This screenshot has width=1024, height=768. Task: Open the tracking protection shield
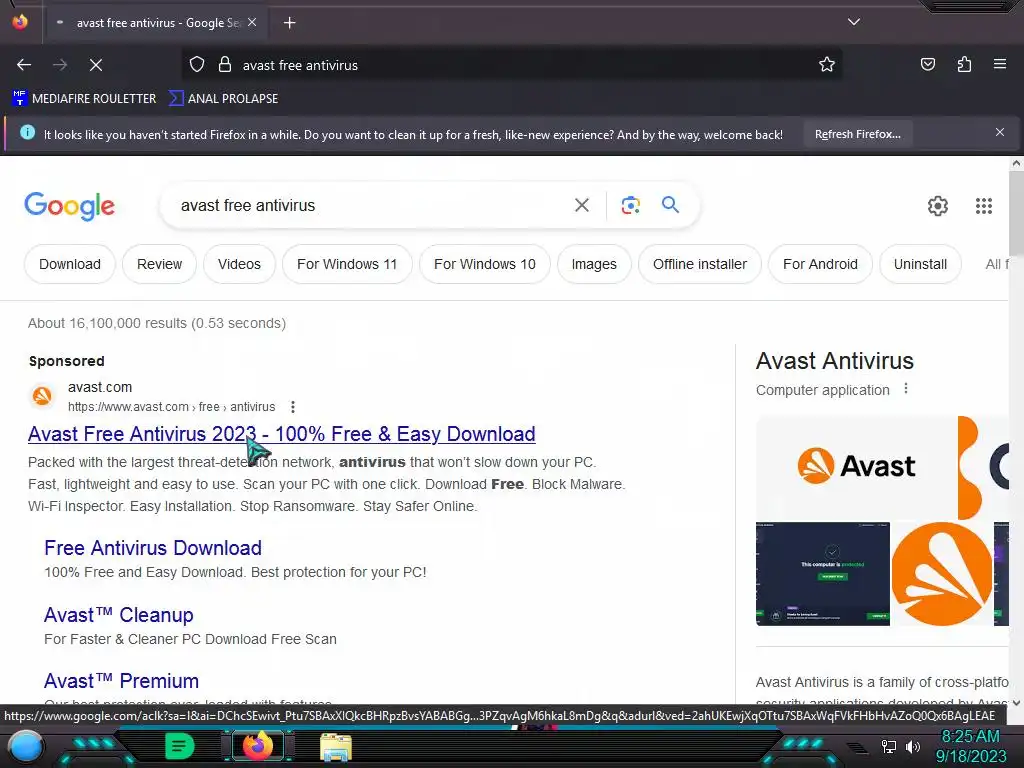pyautogui.click(x=197, y=65)
